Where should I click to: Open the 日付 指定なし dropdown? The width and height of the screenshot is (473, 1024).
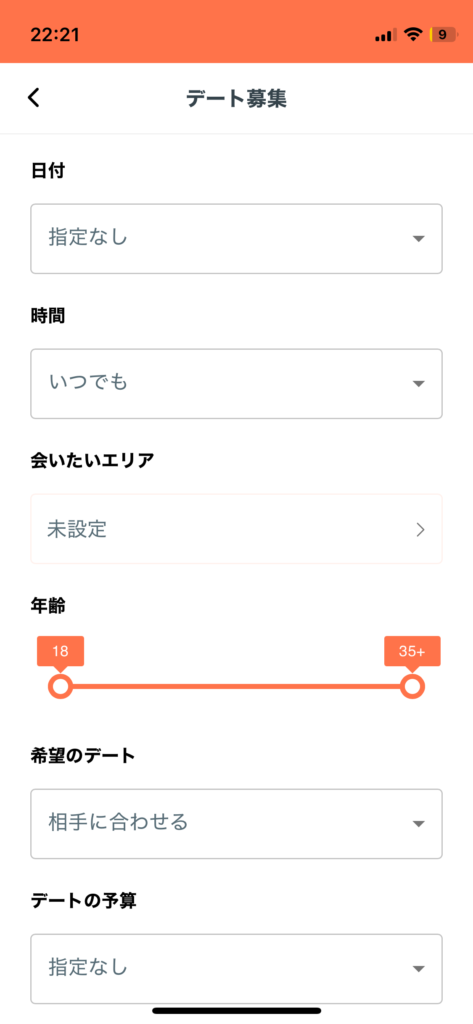(x=236, y=238)
